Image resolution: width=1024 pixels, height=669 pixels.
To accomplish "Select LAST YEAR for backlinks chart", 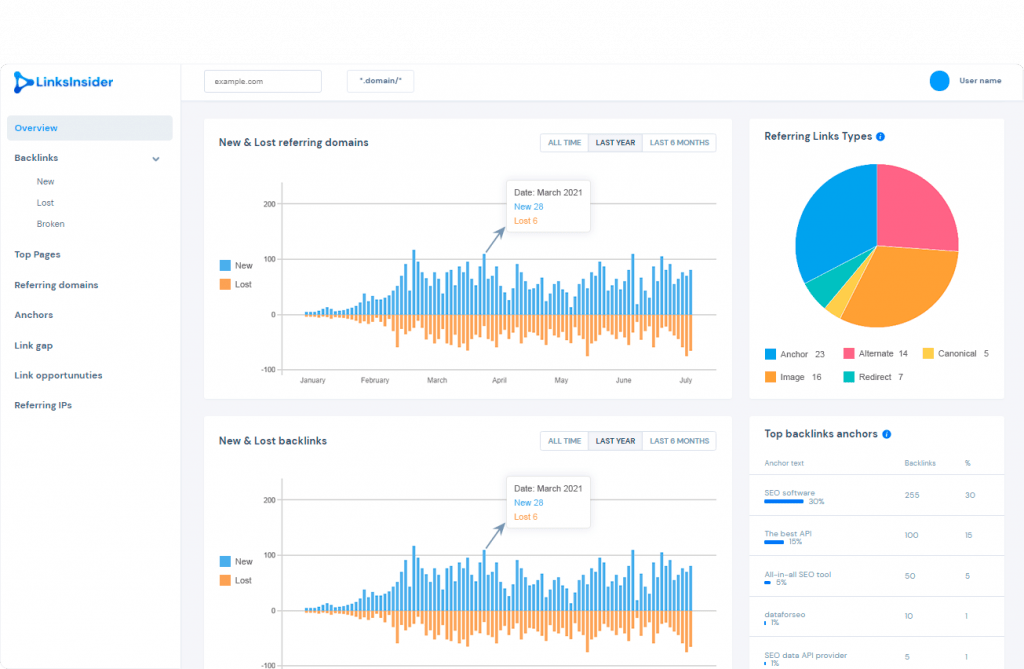I will pyautogui.click(x=615, y=441).
